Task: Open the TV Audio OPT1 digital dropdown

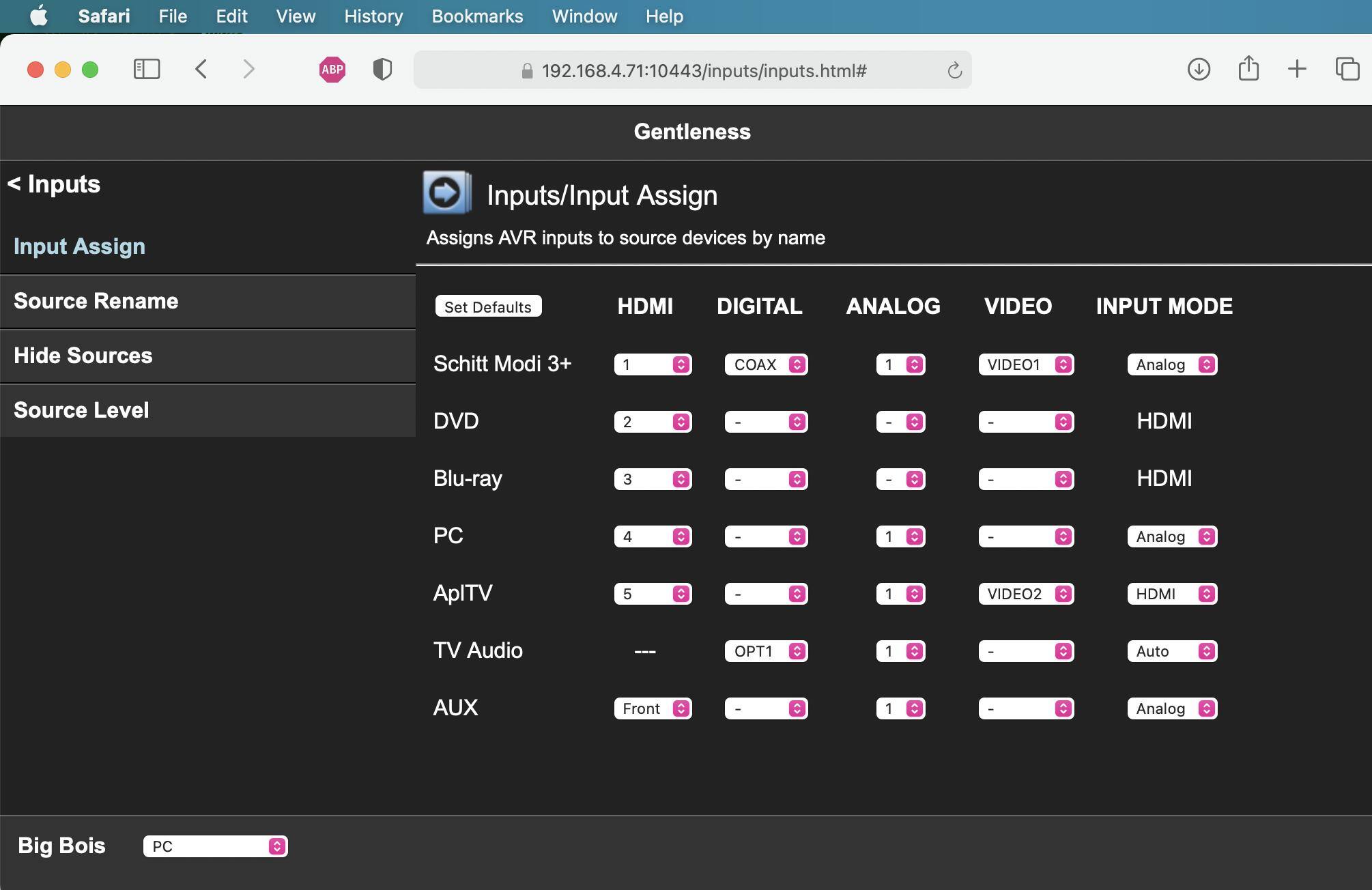Action: [x=766, y=651]
